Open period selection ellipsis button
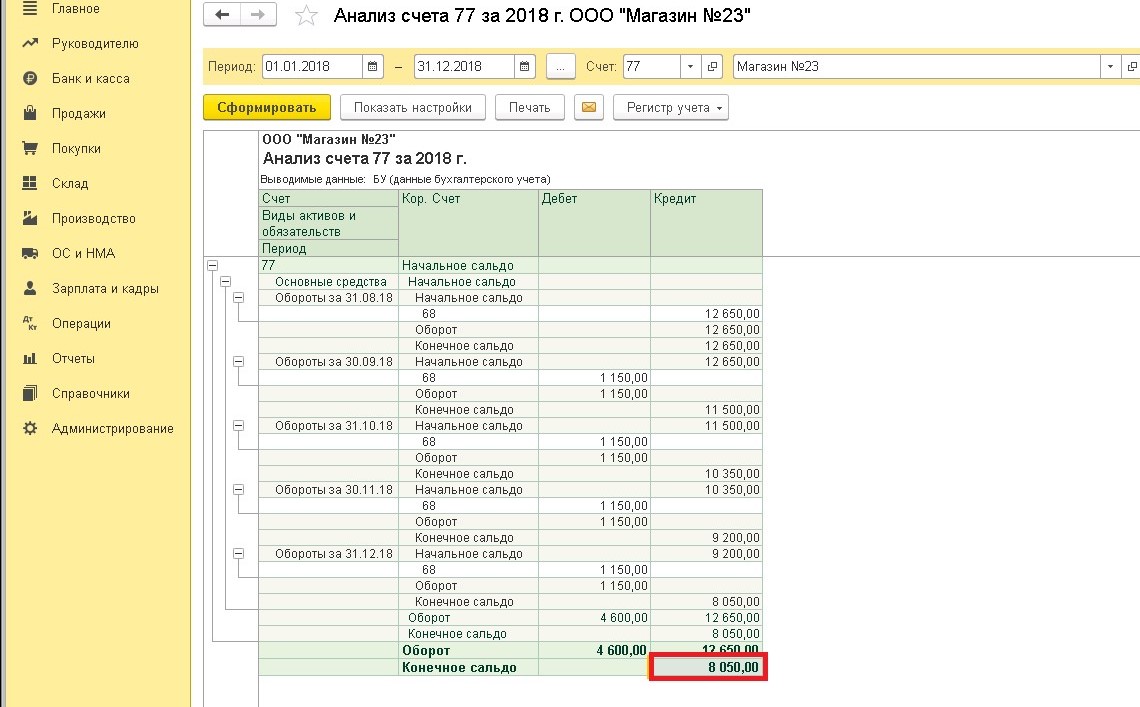Viewport: 1140px width, 707px height. point(561,66)
